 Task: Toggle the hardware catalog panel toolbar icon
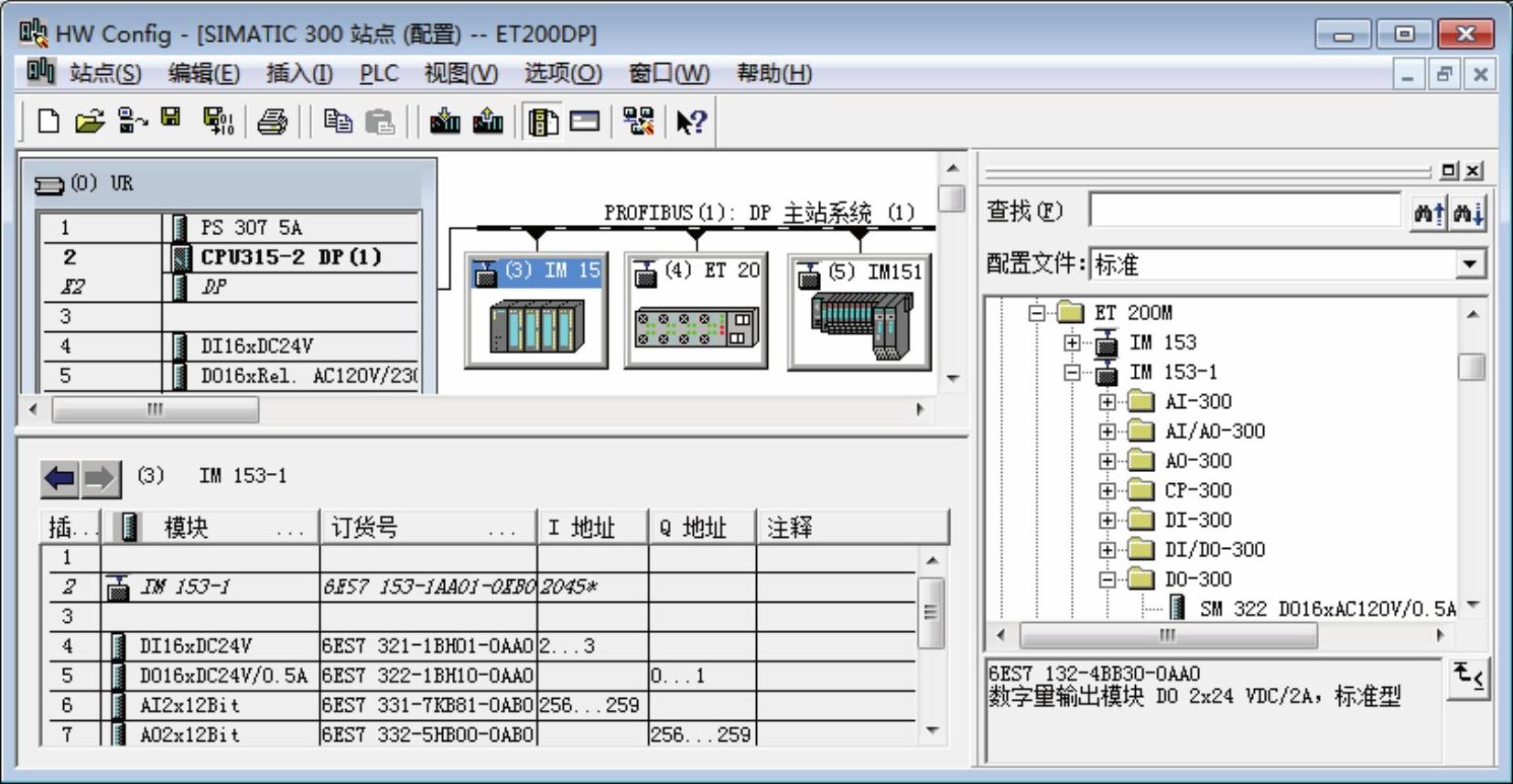(544, 121)
